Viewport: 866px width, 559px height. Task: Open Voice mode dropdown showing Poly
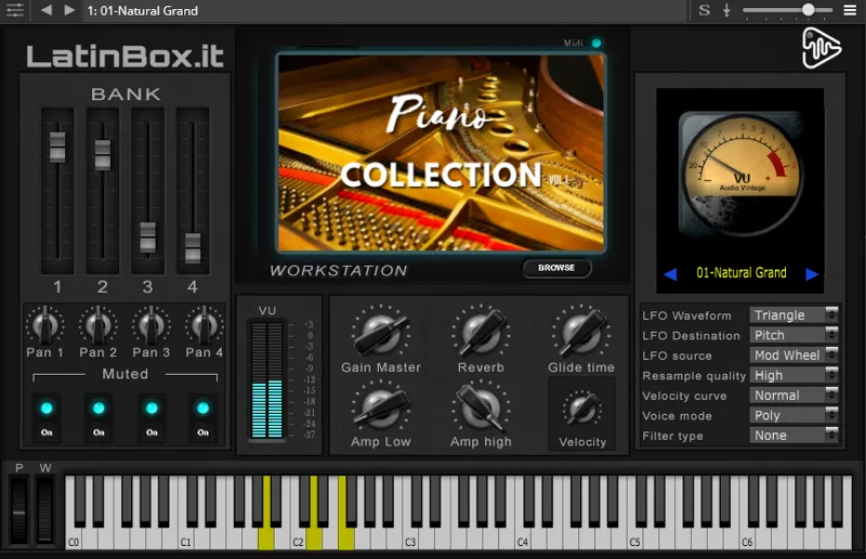tap(794, 415)
